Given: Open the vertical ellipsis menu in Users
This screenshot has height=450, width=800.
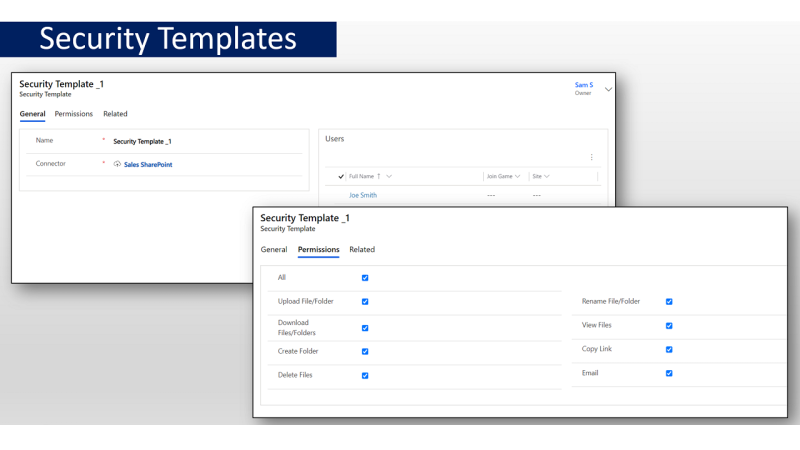Looking at the screenshot, I should 591,157.
